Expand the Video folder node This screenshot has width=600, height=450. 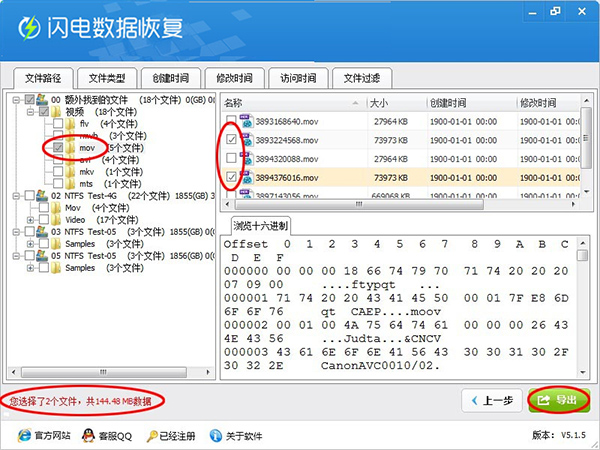click(30, 220)
